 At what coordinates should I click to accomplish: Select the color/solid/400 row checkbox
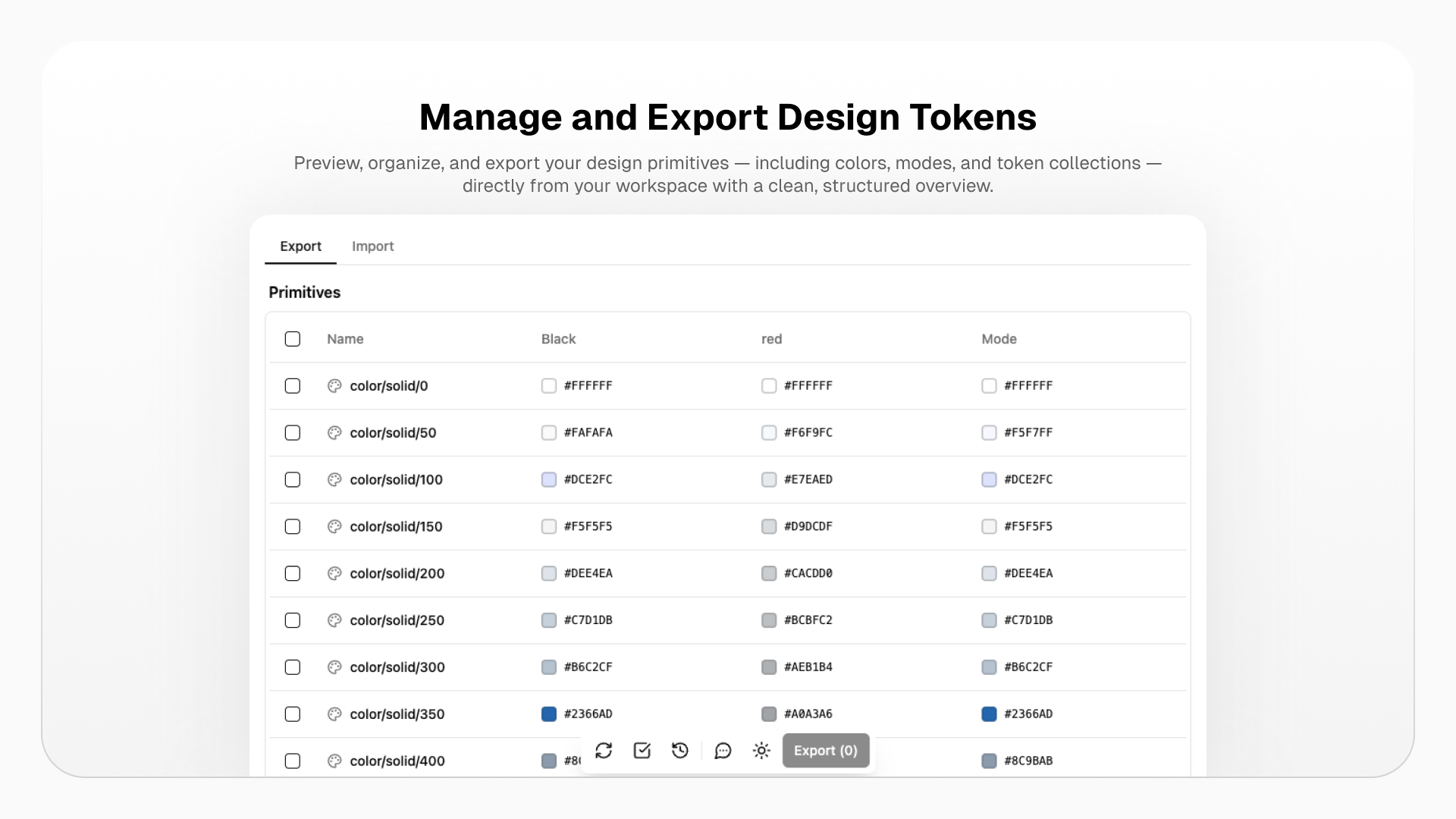[x=293, y=761]
